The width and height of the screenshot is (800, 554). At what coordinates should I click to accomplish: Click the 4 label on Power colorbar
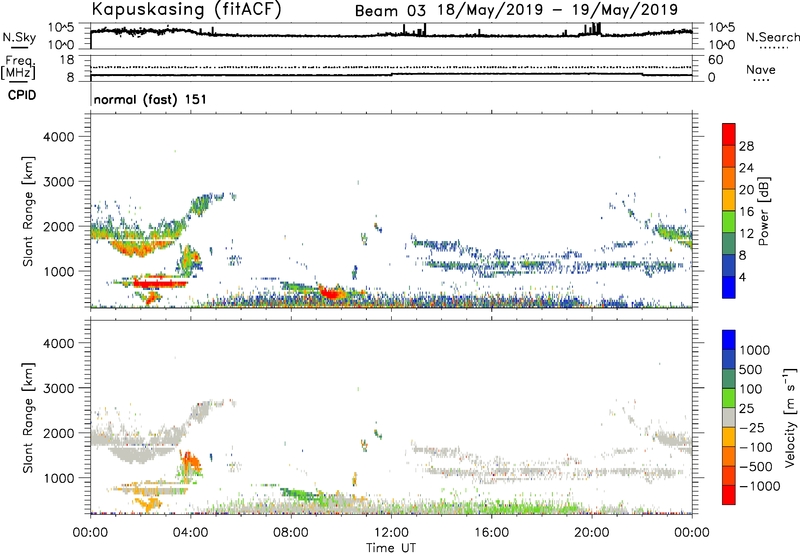click(742, 278)
